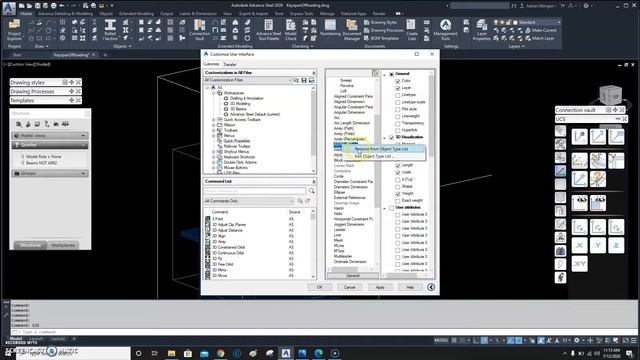This screenshot has height=360, width=640.
Task: Click the Y axis UCS tool
Action: [598, 245]
